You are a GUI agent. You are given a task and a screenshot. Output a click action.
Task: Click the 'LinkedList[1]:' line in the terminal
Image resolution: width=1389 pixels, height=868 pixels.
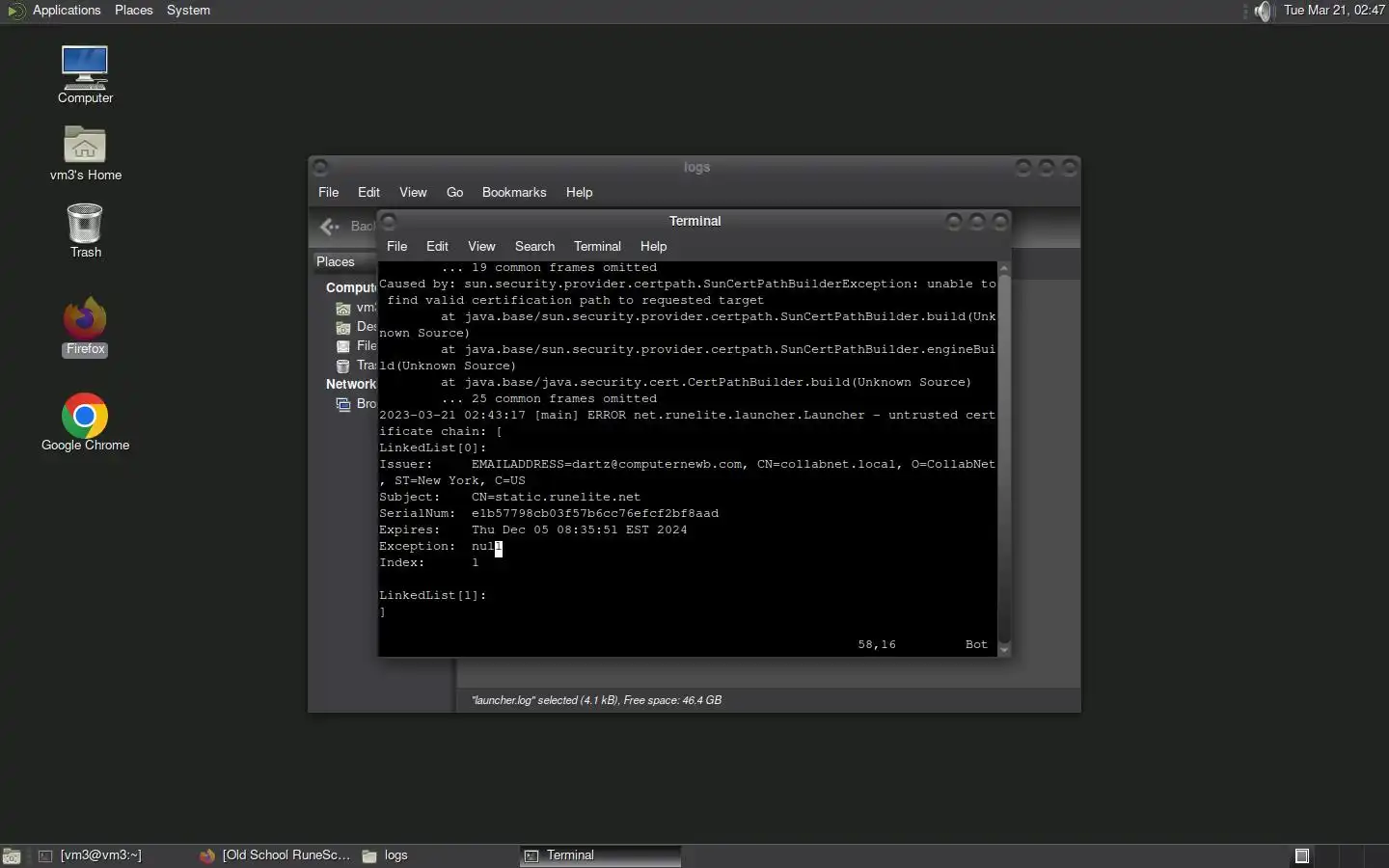click(433, 595)
